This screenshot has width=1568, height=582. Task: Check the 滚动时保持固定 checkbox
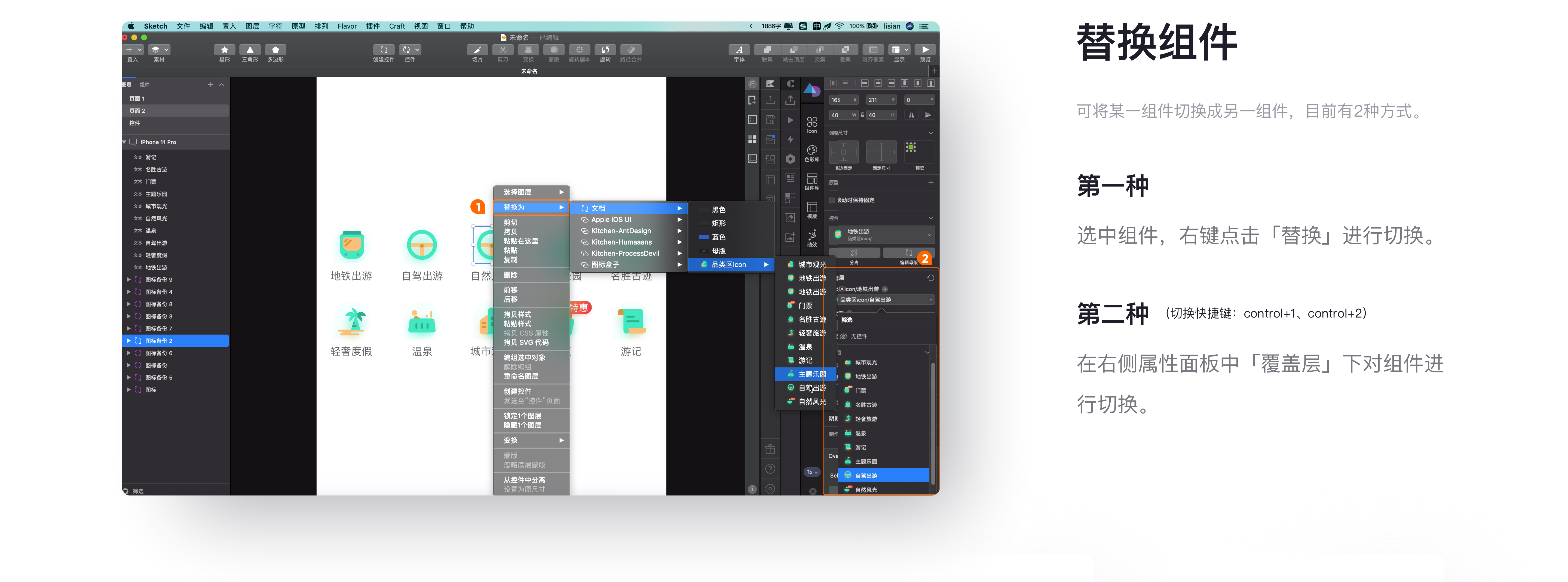[832, 200]
